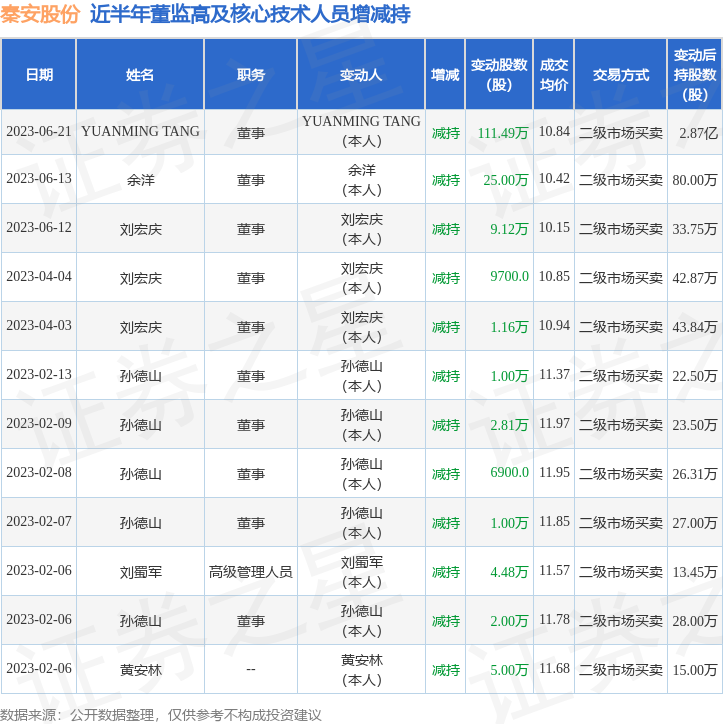Click the 25.00万 shares value
The height and width of the screenshot is (724, 723).
point(506,180)
